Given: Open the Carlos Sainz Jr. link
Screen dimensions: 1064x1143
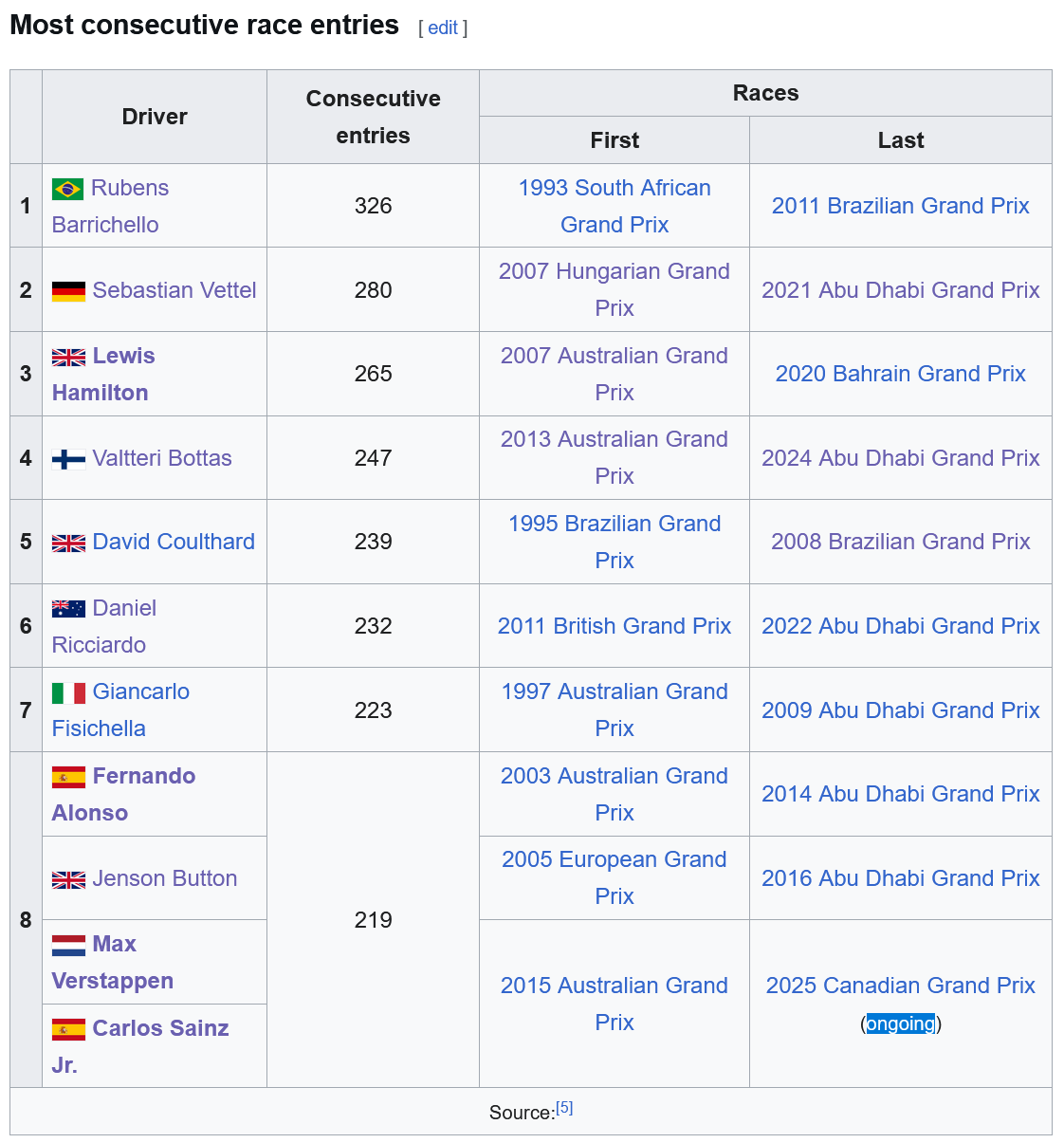Looking at the screenshot, I should [x=140, y=1046].
